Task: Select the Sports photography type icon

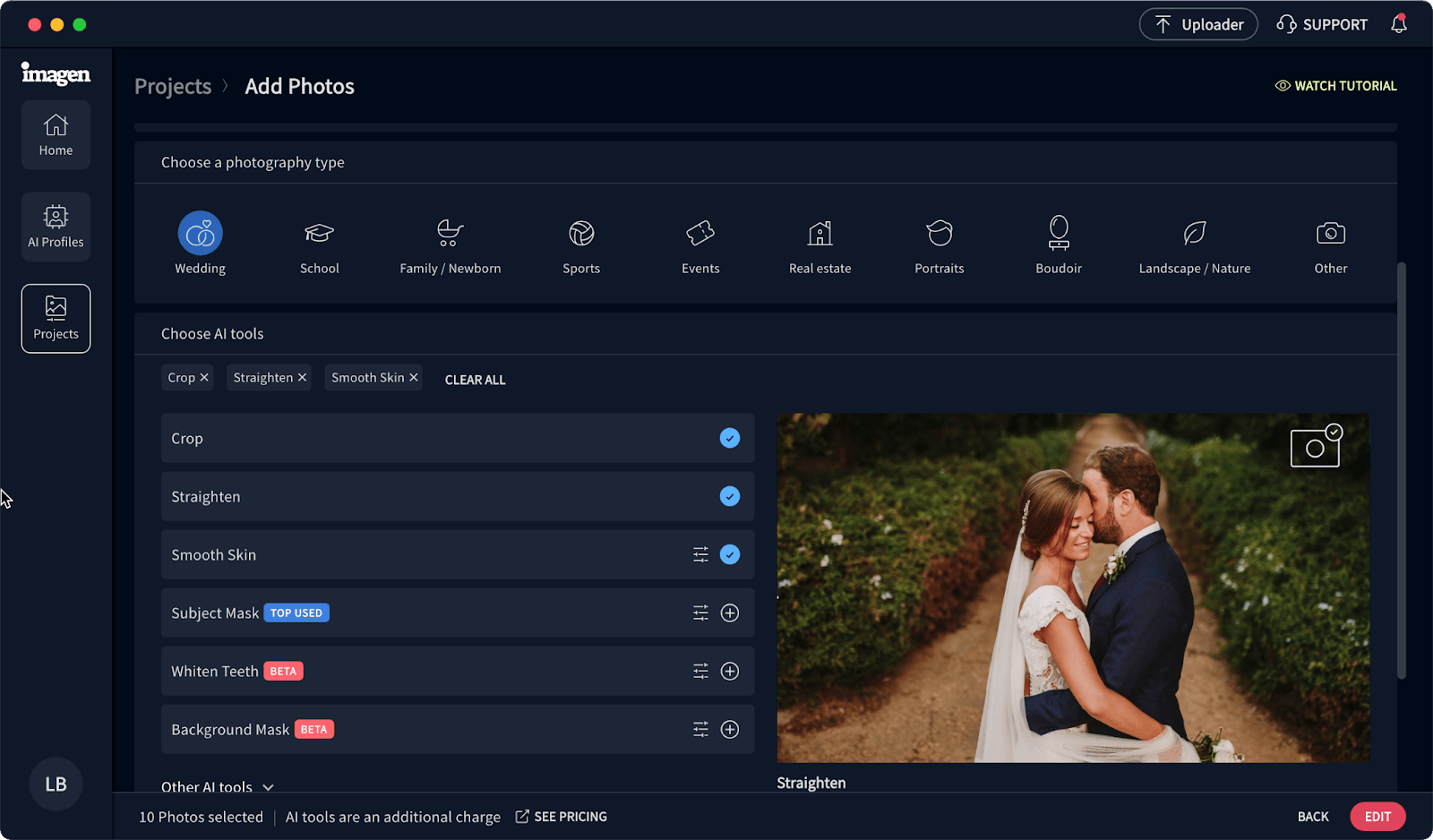Action: tap(581, 234)
